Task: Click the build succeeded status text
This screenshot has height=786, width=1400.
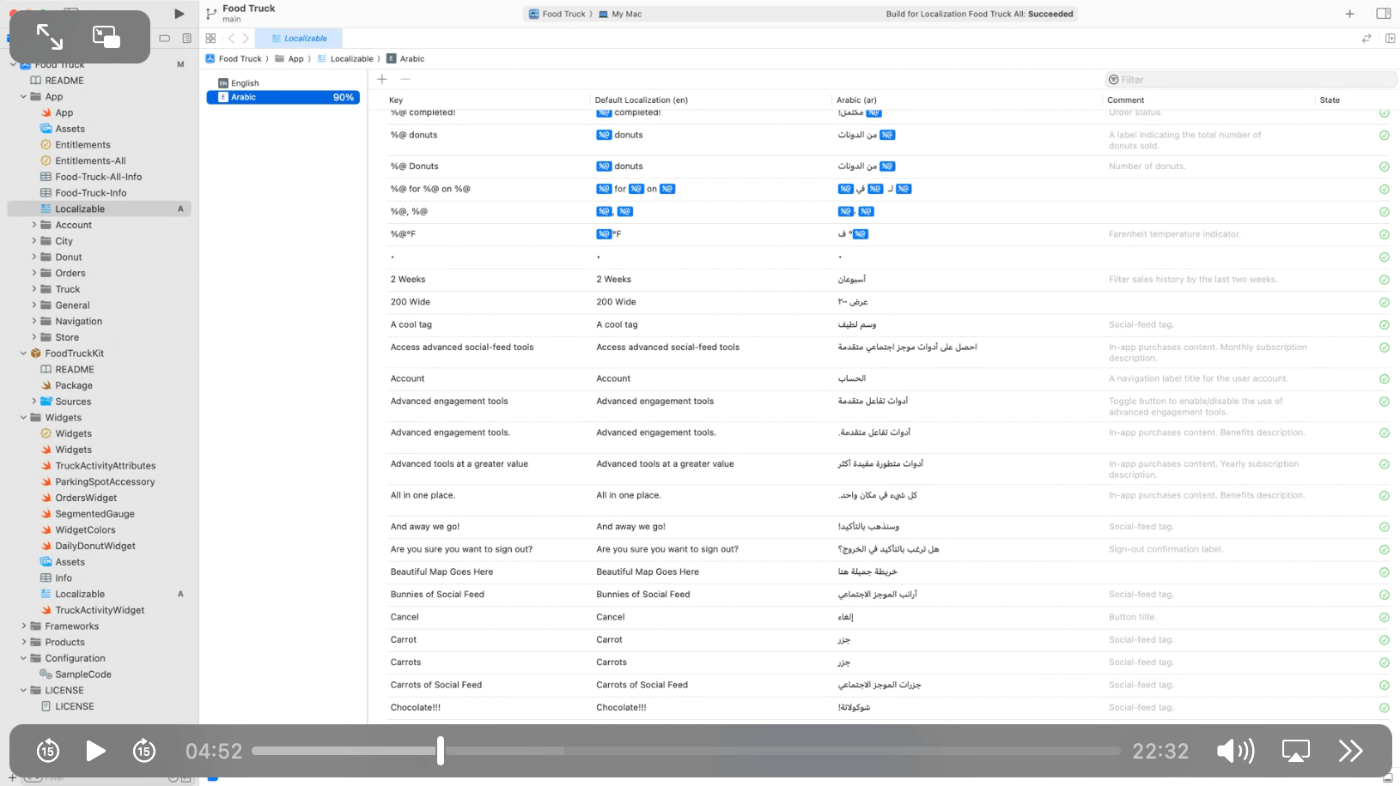Action: [x=980, y=14]
